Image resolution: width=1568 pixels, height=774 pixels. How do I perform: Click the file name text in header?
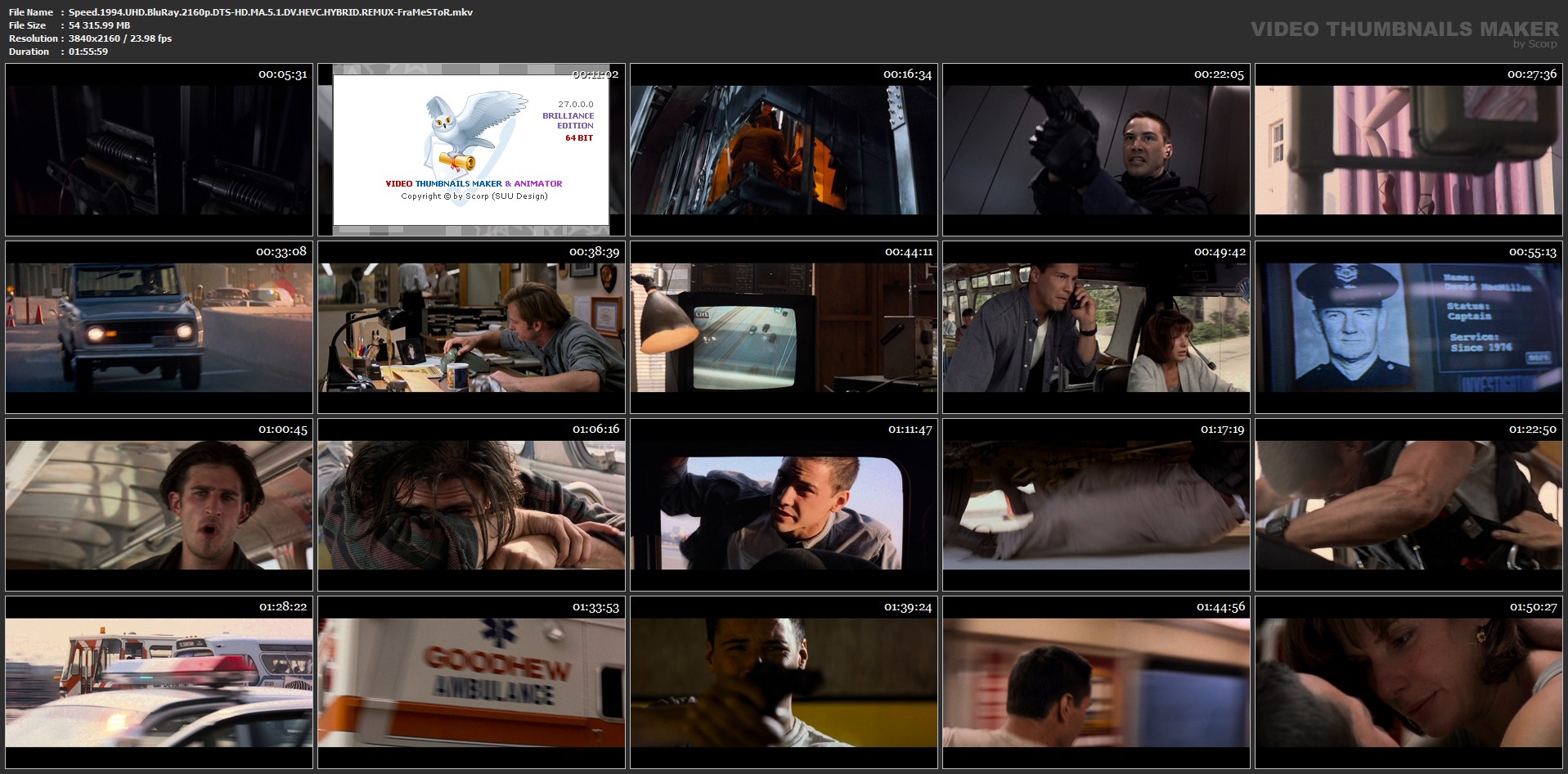[270, 12]
